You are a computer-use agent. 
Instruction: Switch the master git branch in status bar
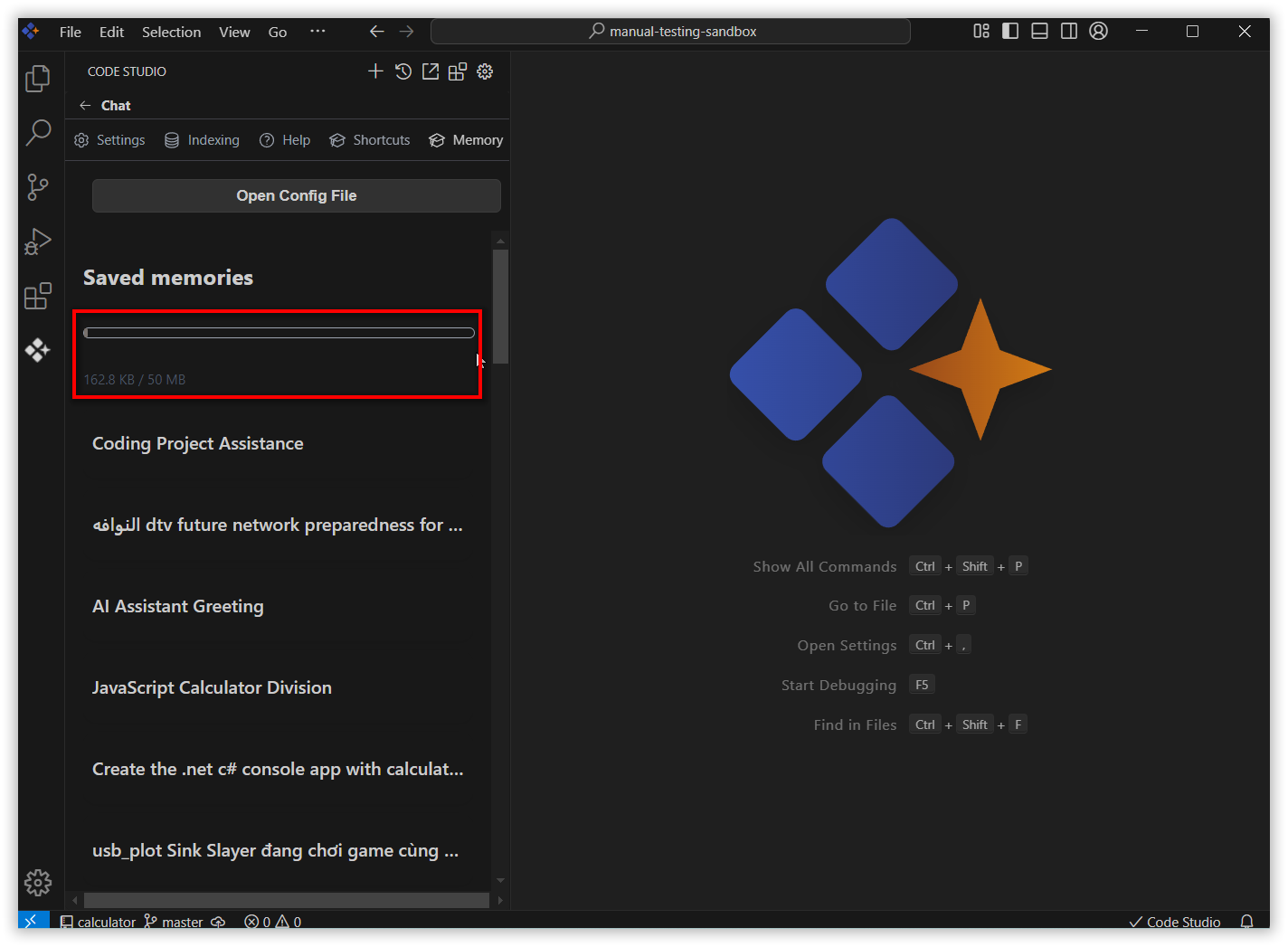[173, 922]
